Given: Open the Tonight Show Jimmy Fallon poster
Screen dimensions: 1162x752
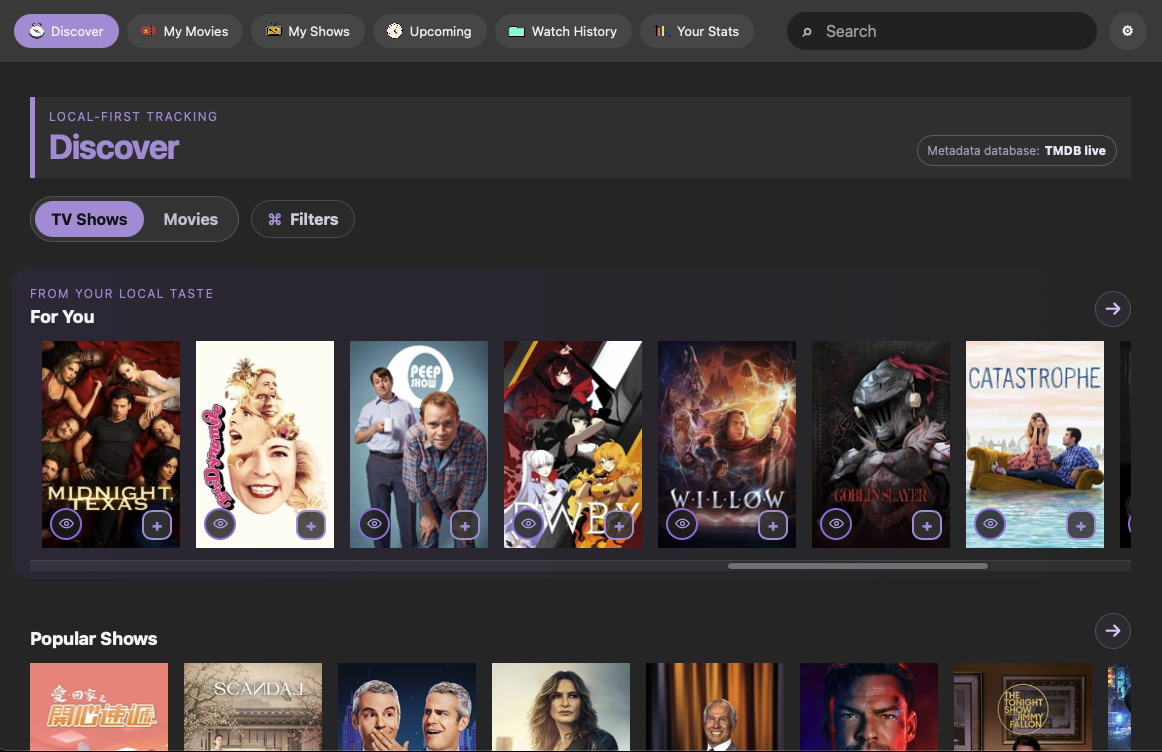Looking at the screenshot, I should click(x=1023, y=707).
